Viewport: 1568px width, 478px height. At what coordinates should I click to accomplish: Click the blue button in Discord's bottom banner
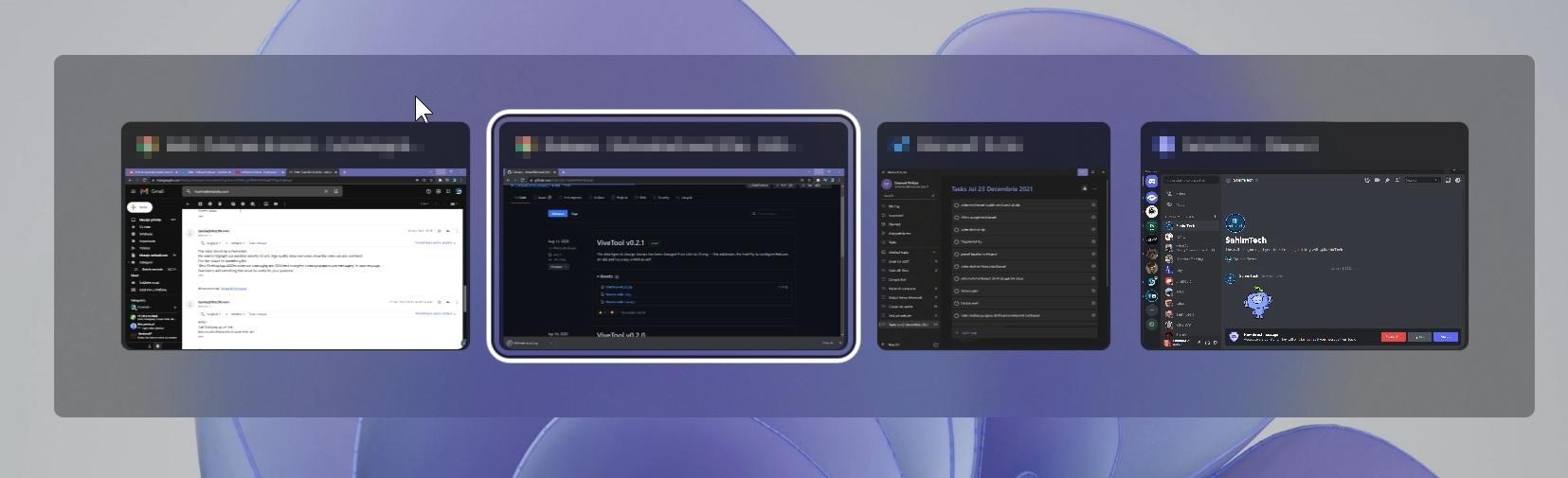pos(1445,337)
